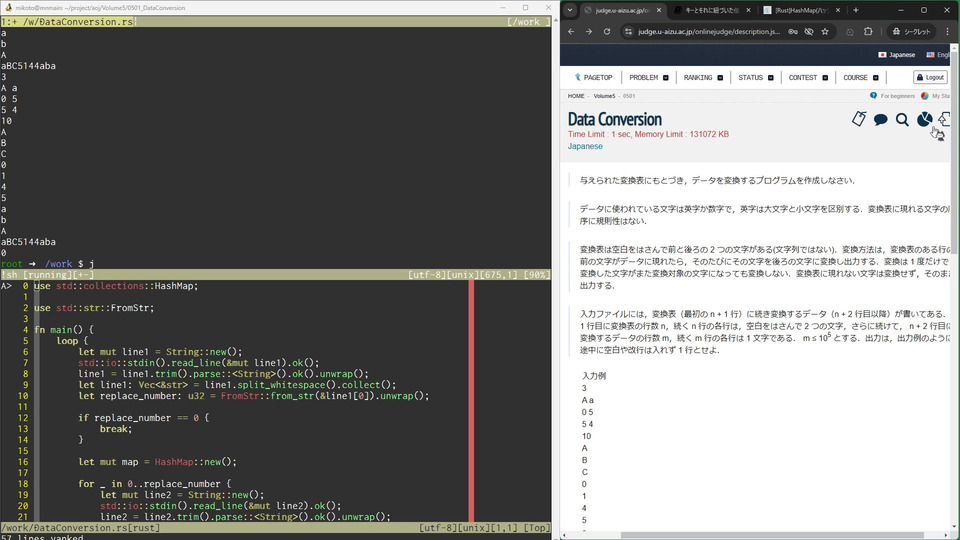
Task: Follow the Volume5 breadcrumb link
Action: click(604, 96)
